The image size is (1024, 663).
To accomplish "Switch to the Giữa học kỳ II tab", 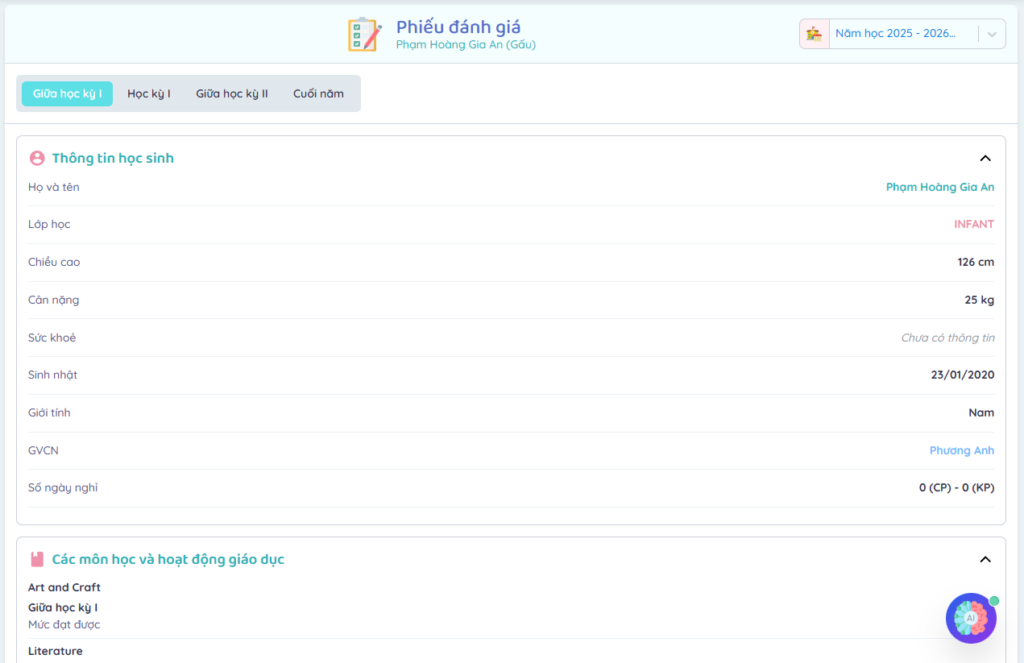I will tap(232, 94).
